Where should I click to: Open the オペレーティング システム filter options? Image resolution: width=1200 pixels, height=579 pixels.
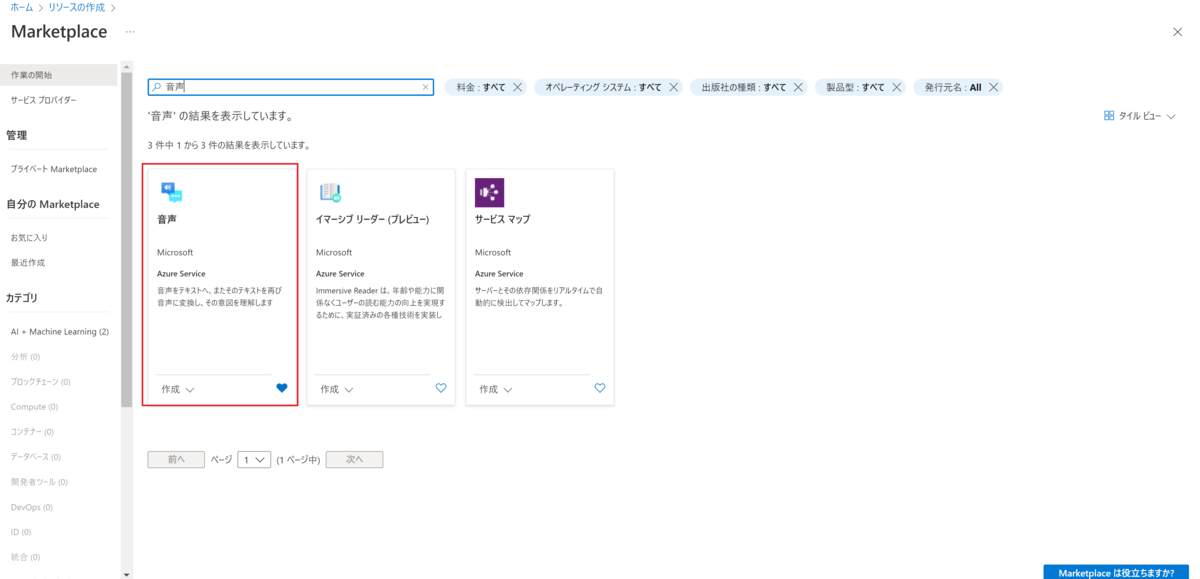click(x=603, y=87)
